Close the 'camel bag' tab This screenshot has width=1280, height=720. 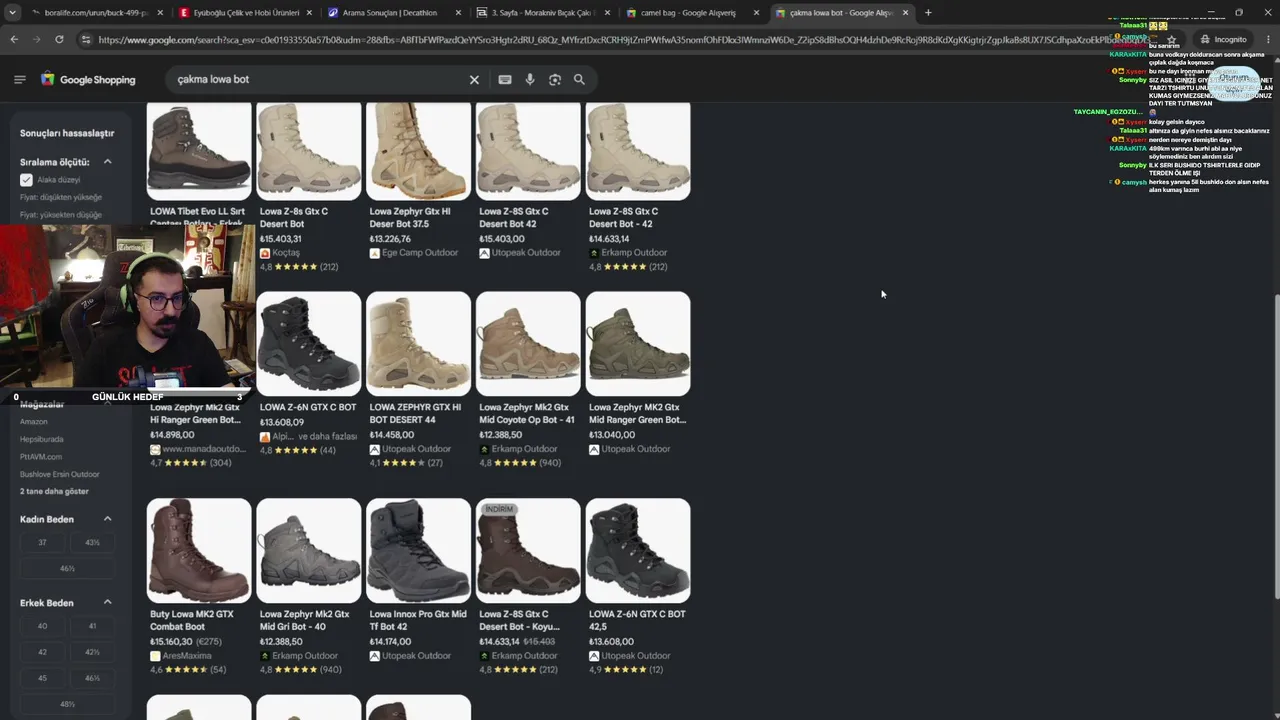(757, 13)
